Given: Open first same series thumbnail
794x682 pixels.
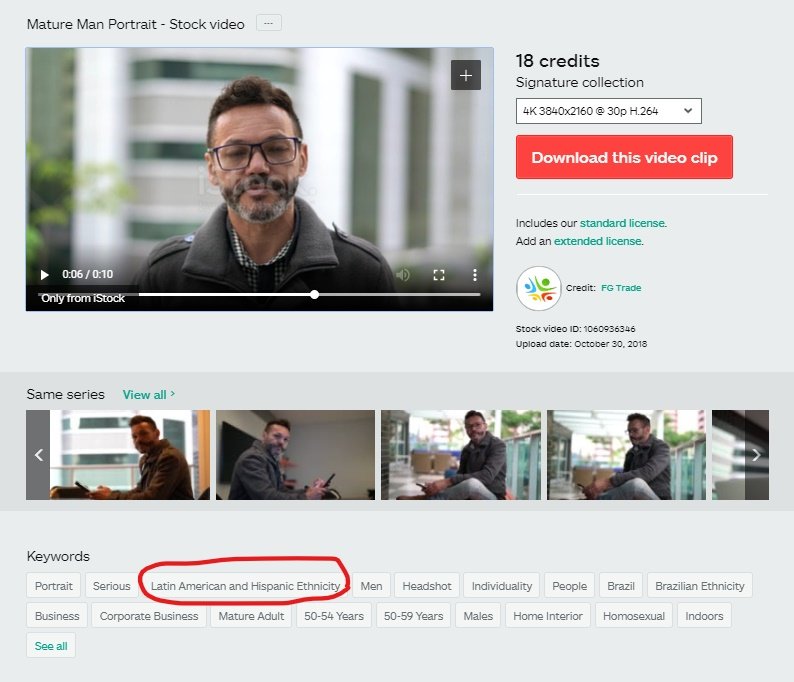Looking at the screenshot, I should [x=130, y=455].
